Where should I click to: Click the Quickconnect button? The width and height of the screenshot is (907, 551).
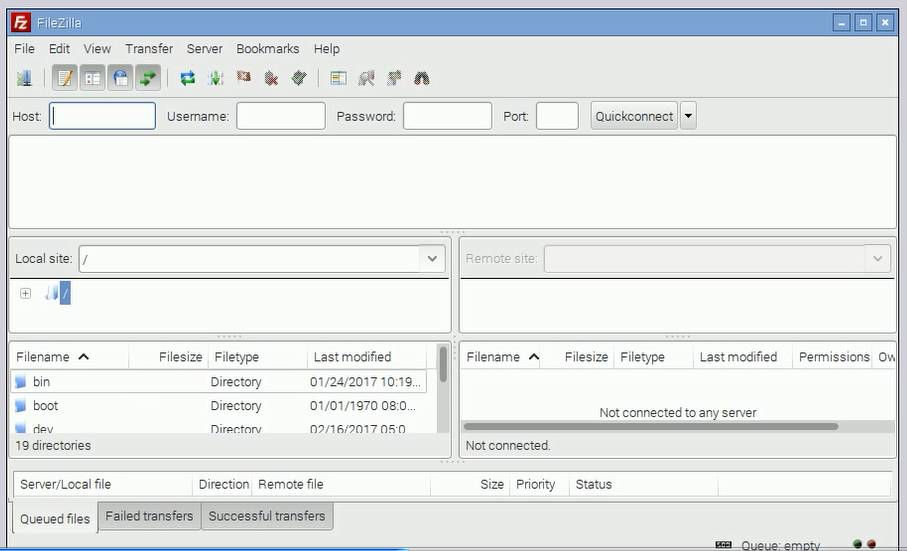(634, 116)
